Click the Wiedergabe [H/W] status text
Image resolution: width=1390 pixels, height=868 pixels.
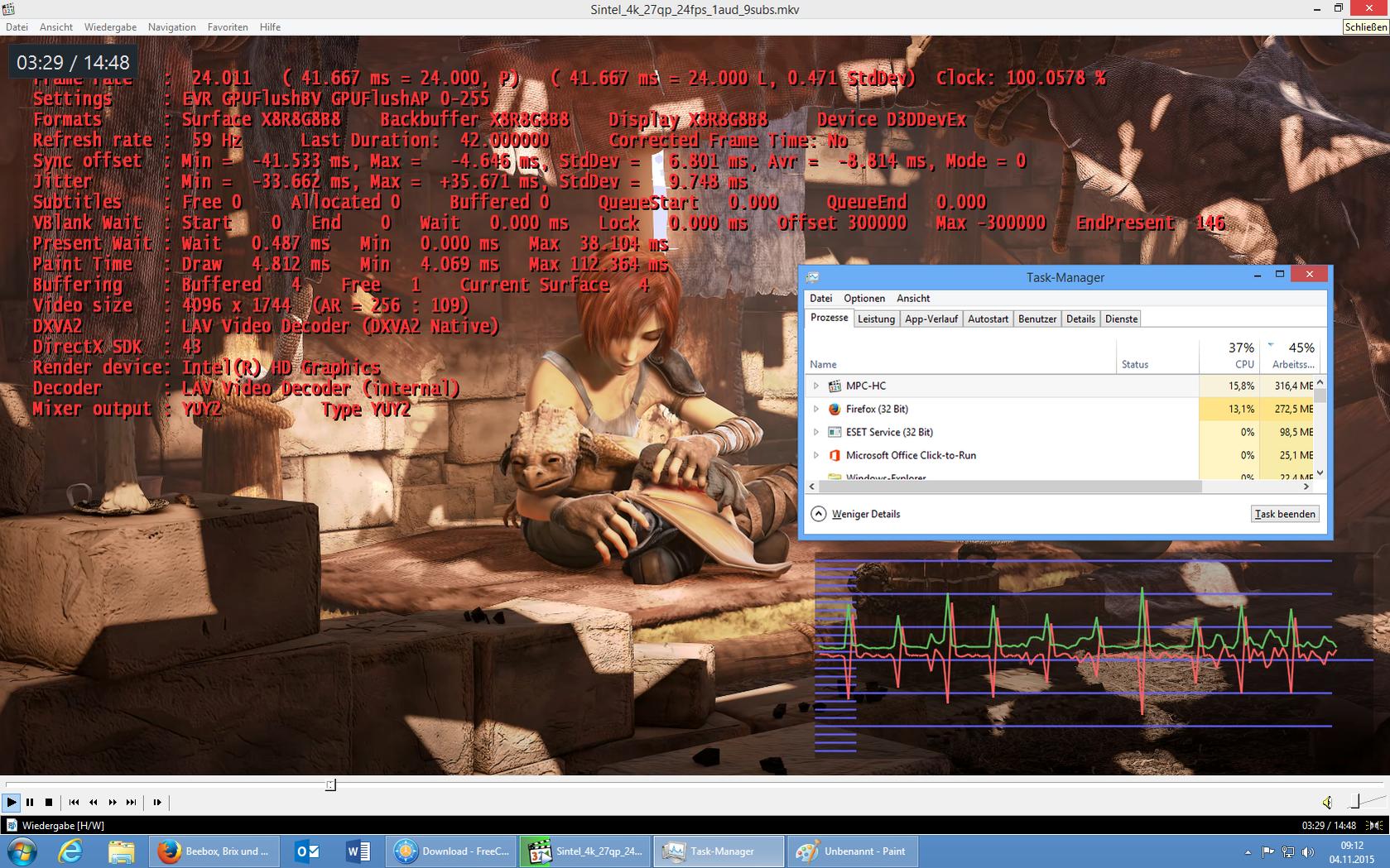63,825
